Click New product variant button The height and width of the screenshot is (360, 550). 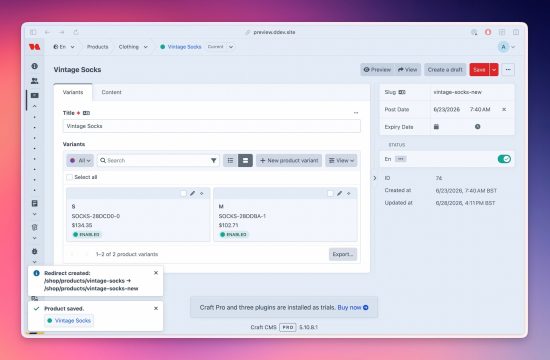coord(289,160)
